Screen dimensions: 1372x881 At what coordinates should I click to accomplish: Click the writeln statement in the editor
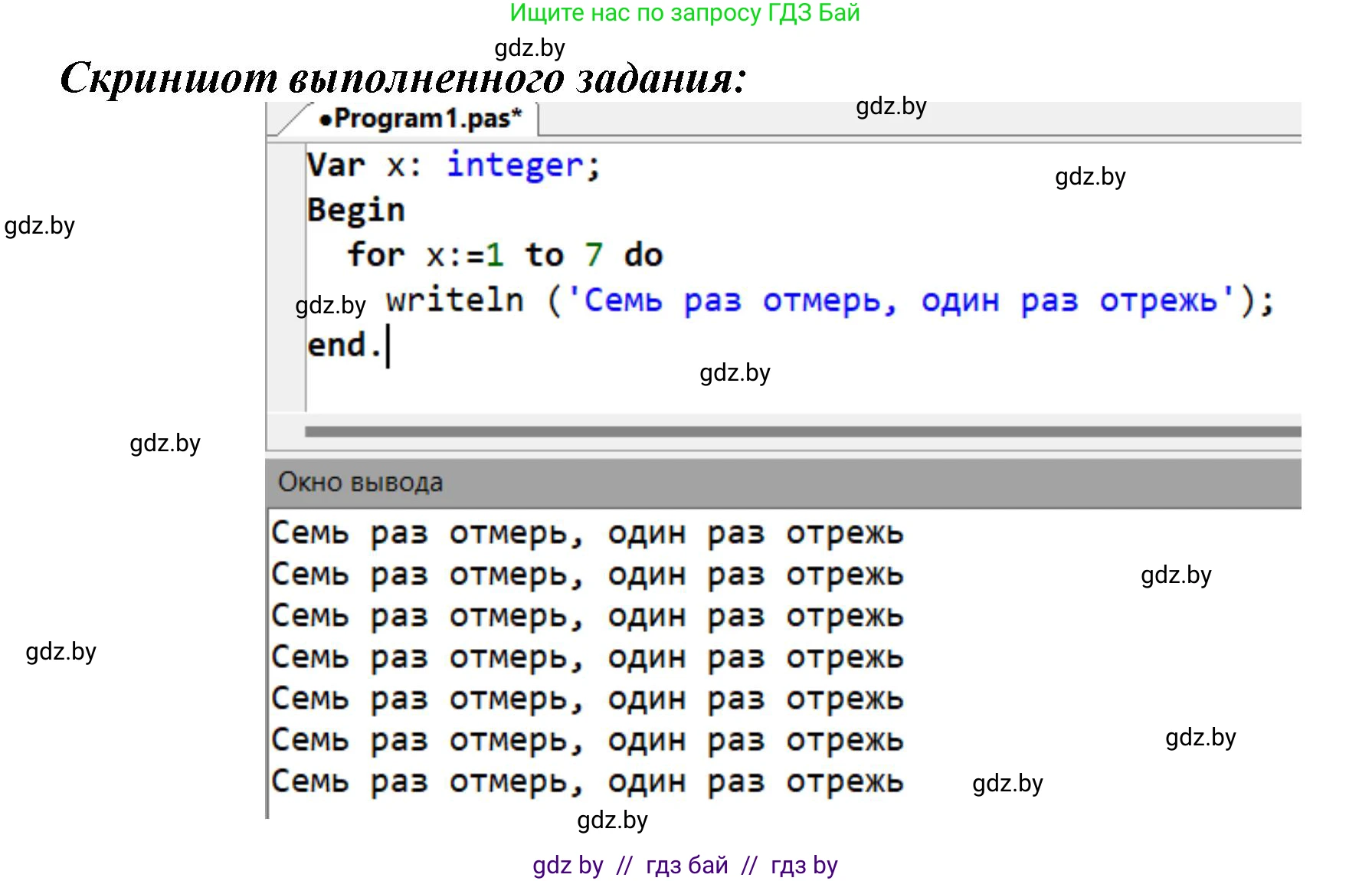455,300
